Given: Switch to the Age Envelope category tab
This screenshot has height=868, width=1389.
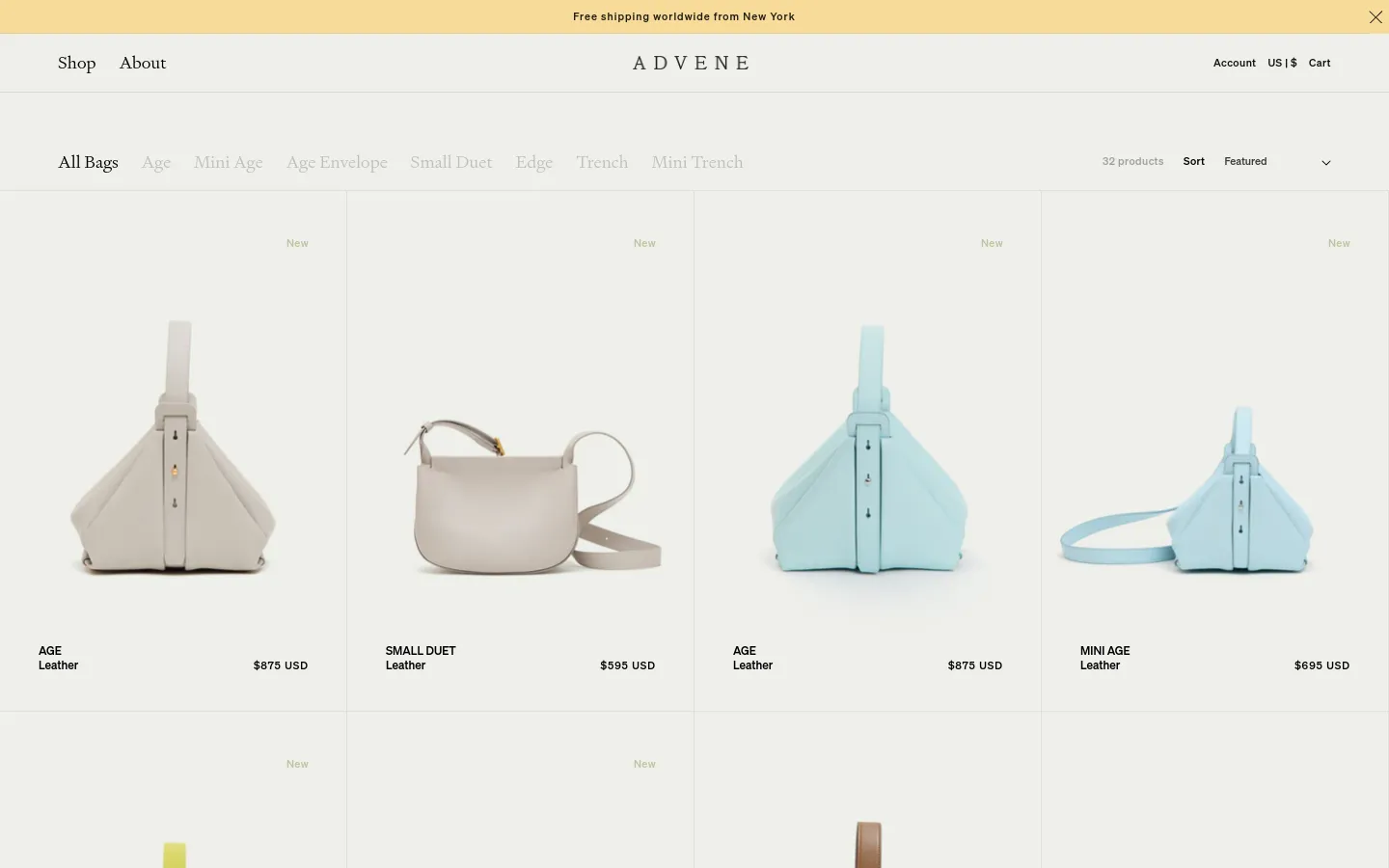Looking at the screenshot, I should point(337,162).
